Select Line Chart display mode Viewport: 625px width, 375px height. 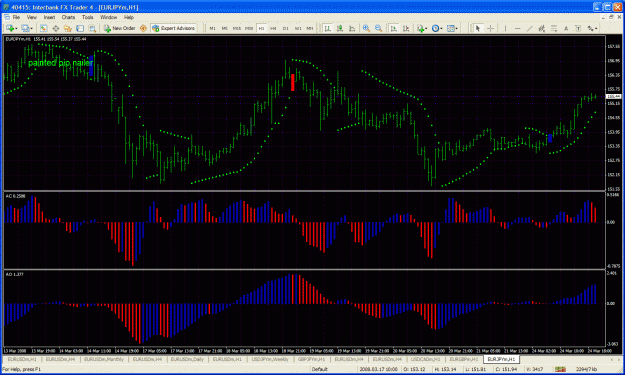pos(352,28)
